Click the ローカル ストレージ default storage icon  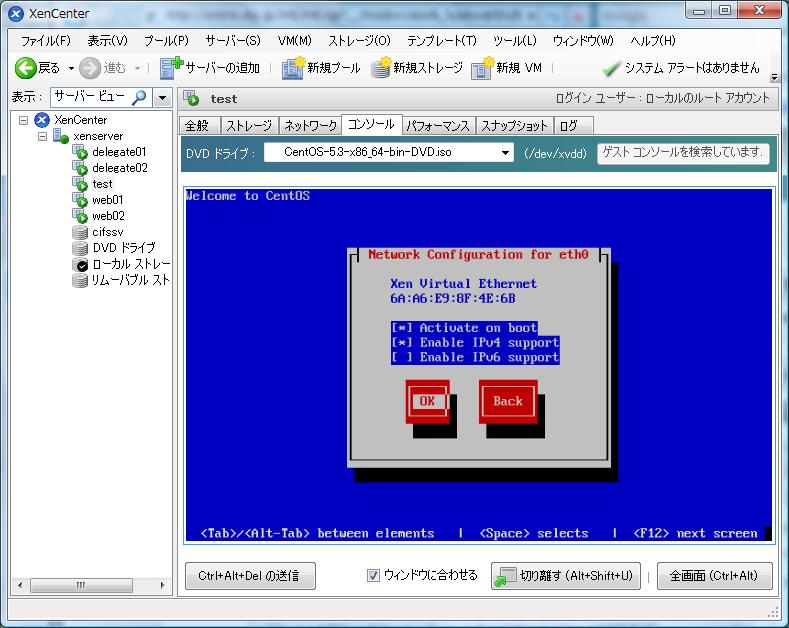click(80, 264)
